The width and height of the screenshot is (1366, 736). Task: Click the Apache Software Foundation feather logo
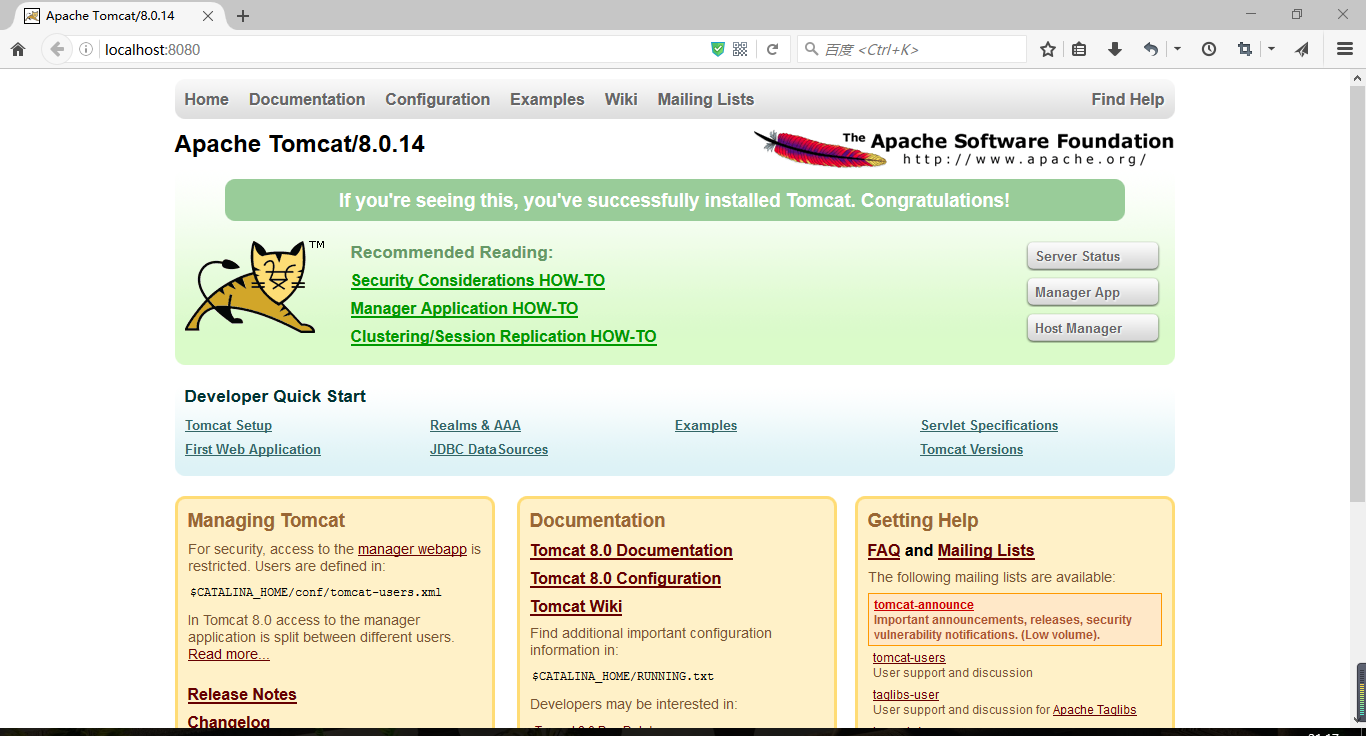coord(963,148)
